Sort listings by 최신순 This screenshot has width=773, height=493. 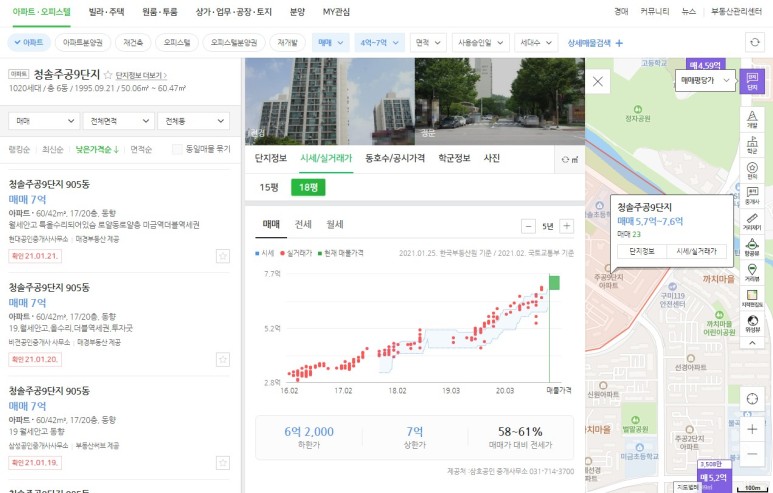coord(53,149)
